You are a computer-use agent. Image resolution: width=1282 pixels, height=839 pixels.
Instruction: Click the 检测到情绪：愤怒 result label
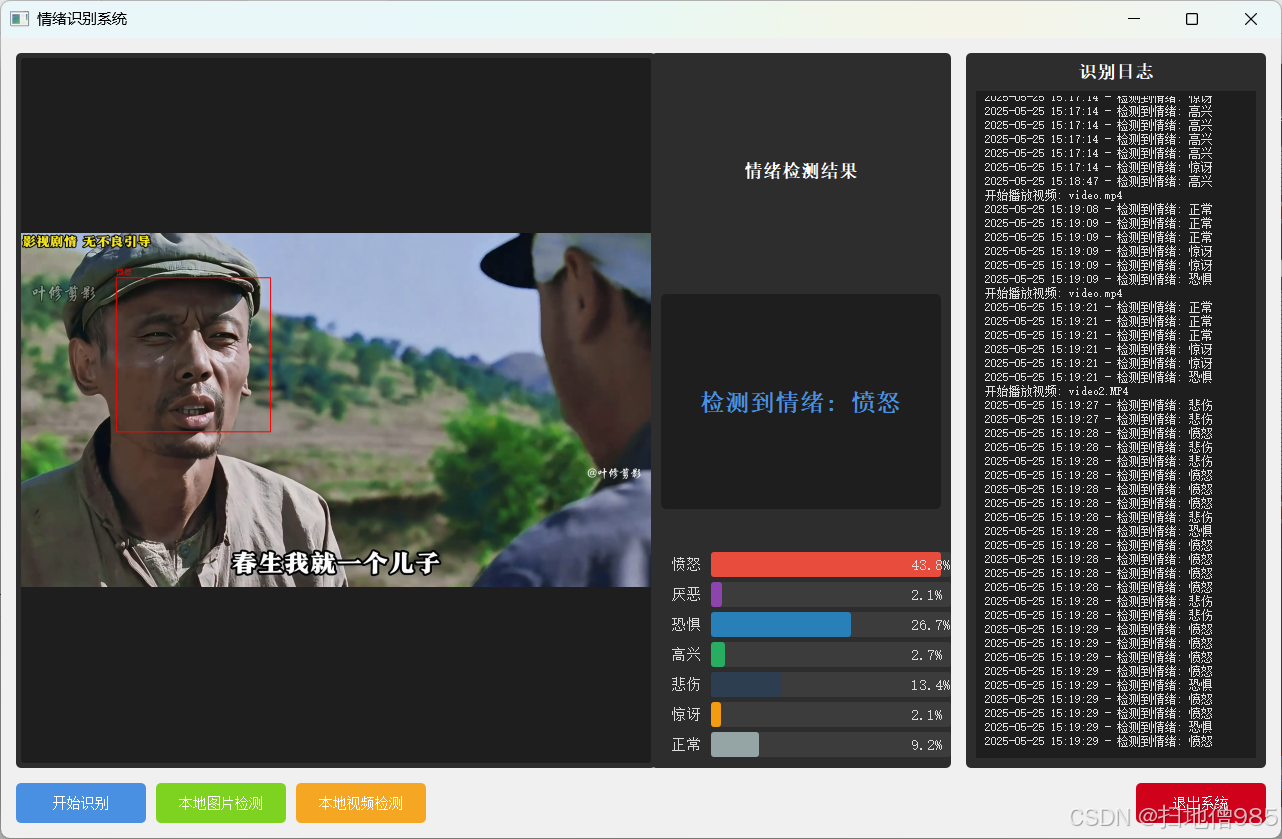(800, 402)
